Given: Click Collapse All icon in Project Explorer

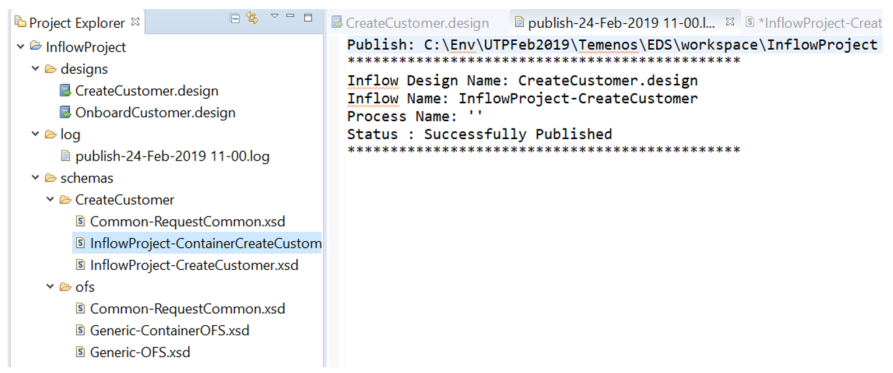Looking at the screenshot, I should coord(235,18).
